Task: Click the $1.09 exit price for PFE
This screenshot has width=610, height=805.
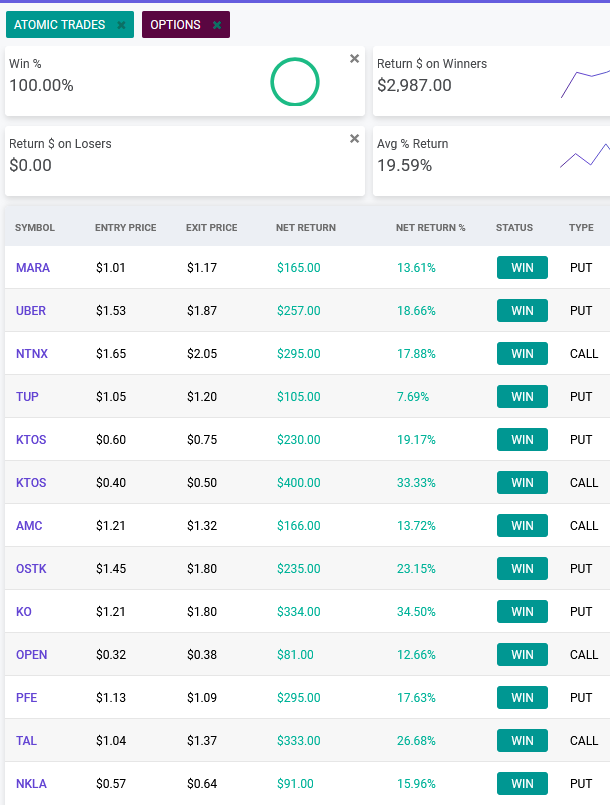Action: [202, 698]
